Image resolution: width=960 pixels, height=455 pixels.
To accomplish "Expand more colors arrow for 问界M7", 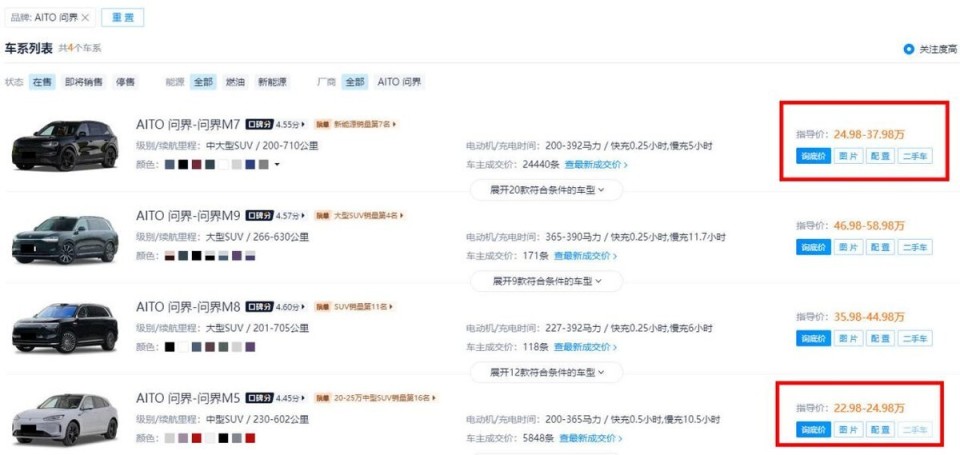I will 277,165.
